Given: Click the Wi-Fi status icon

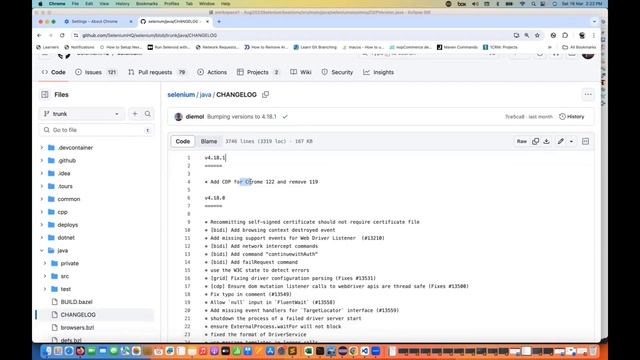Looking at the screenshot, I should [522, 4].
